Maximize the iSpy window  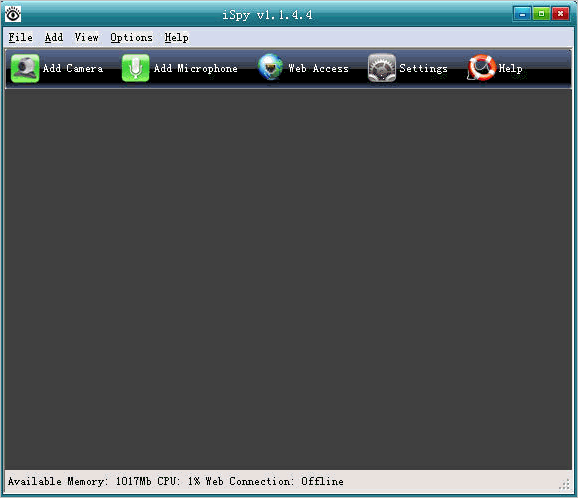coord(541,14)
